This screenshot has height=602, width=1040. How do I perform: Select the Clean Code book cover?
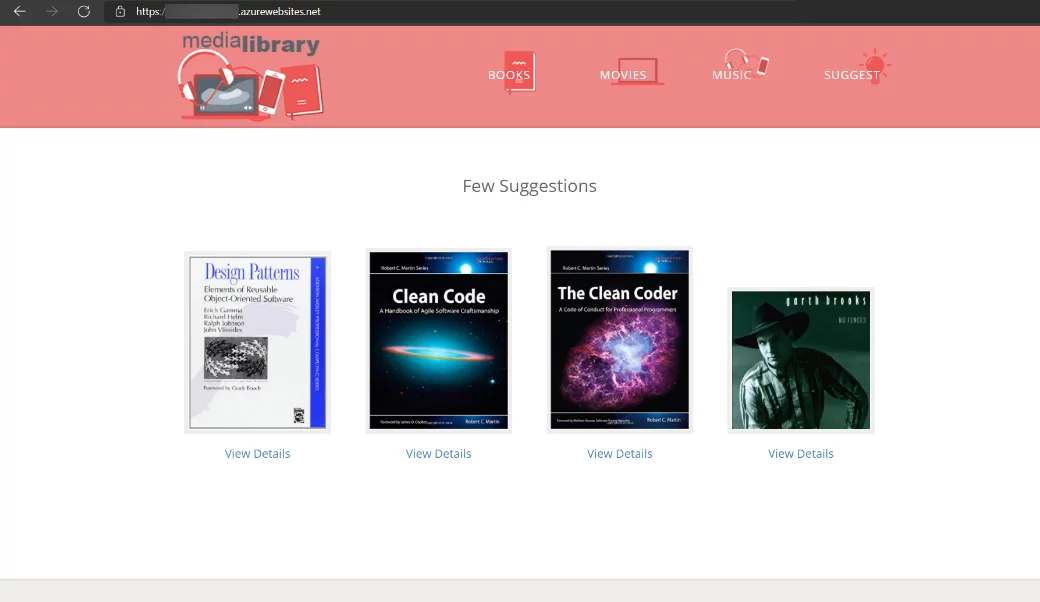pos(438,341)
